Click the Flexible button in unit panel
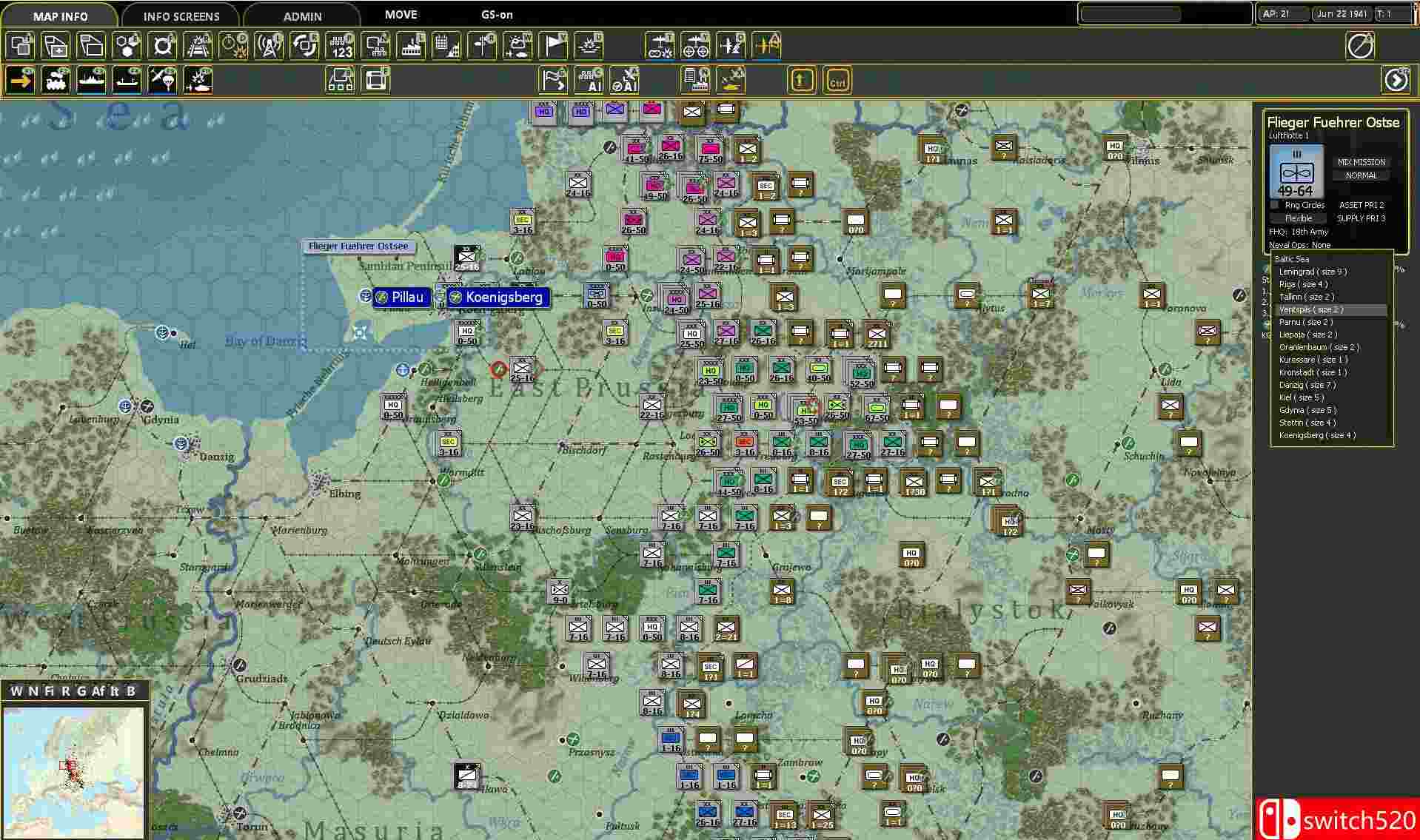This screenshot has height=840, width=1420. [1298, 218]
